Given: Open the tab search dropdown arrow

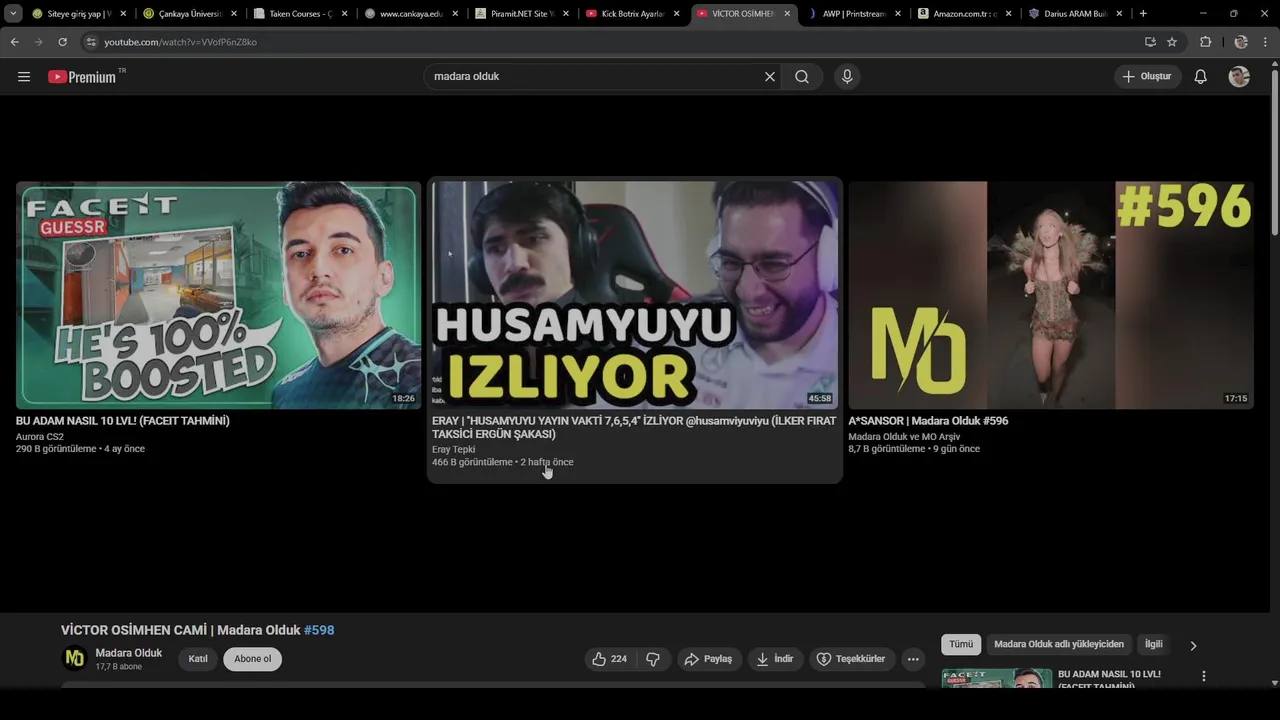Looking at the screenshot, I should tap(13, 14).
